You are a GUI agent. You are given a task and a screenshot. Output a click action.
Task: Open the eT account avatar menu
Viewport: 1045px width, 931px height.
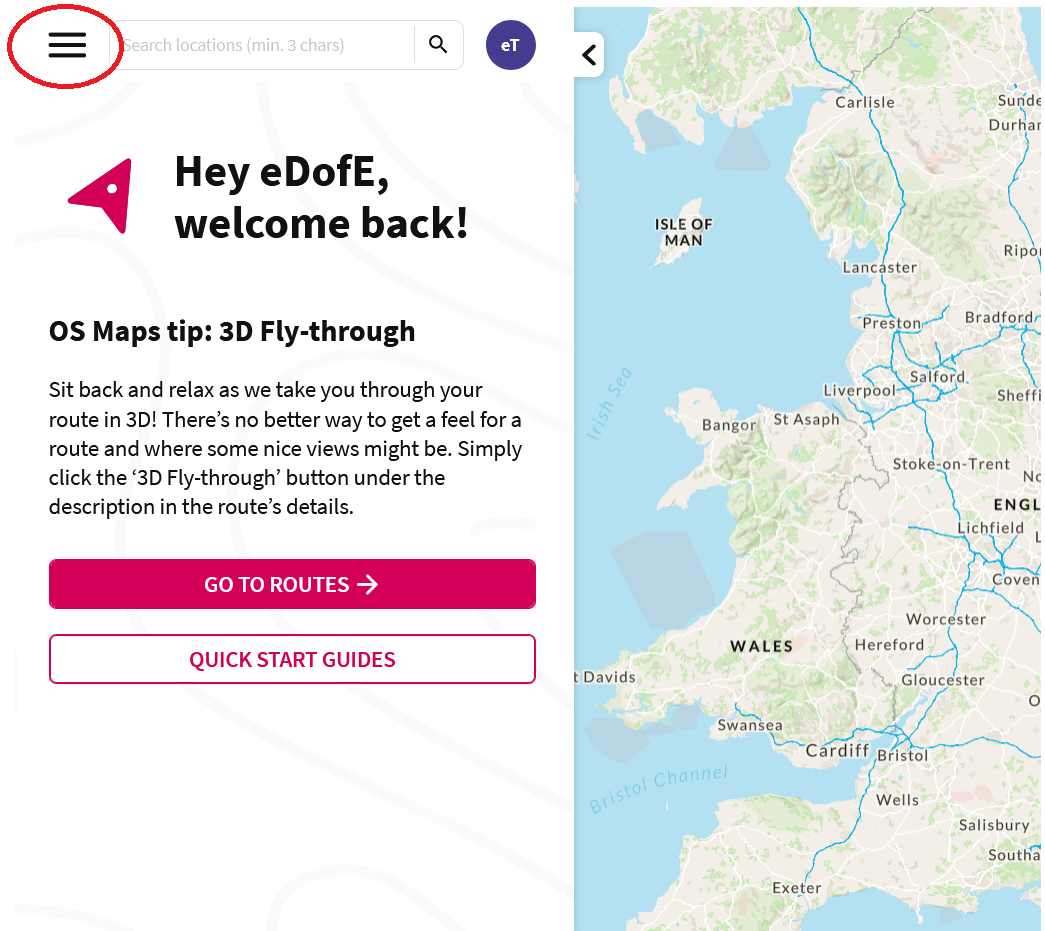coord(509,44)
